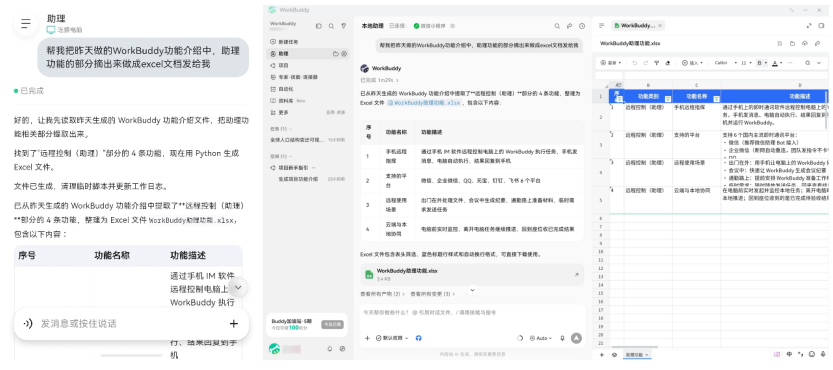Open the 插入 dropdown in the spreadsheet toolbar
Screen dimensions: 833x370
pyautogui.click(x=693, y=63)
